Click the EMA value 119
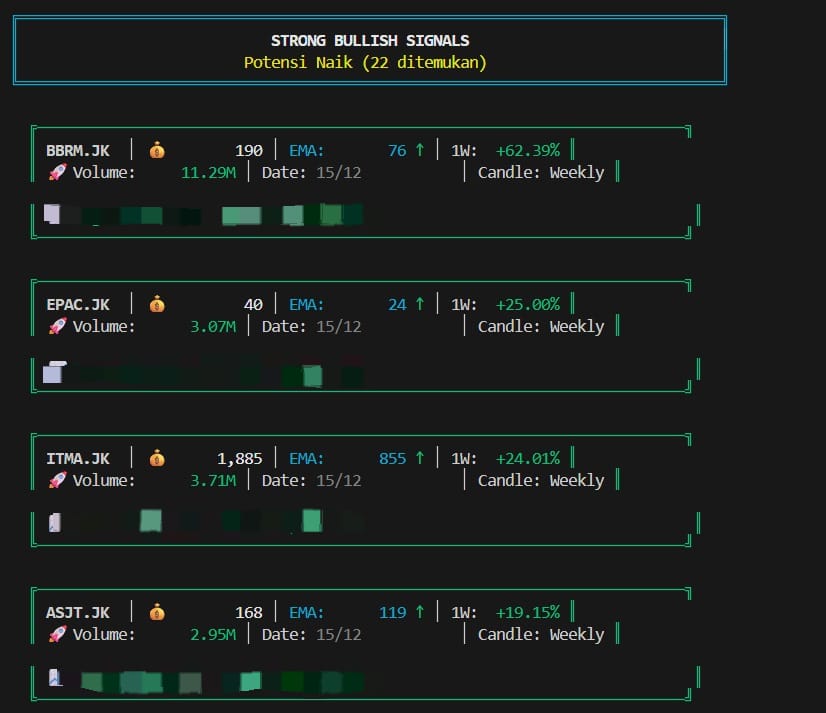 (x=392, y=612)
